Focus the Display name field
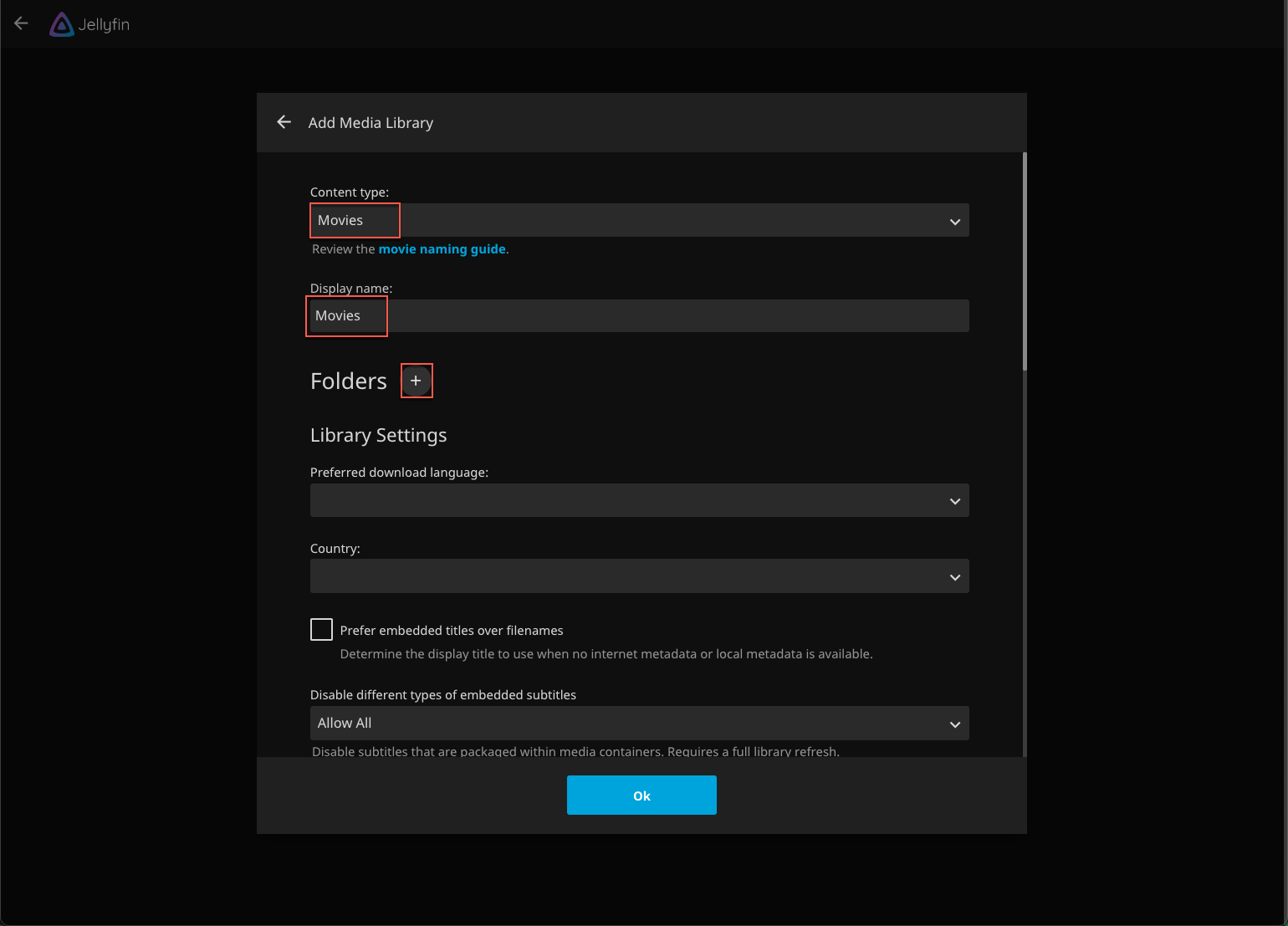This screenshot has width=1288, height=926. pos(639,315)
